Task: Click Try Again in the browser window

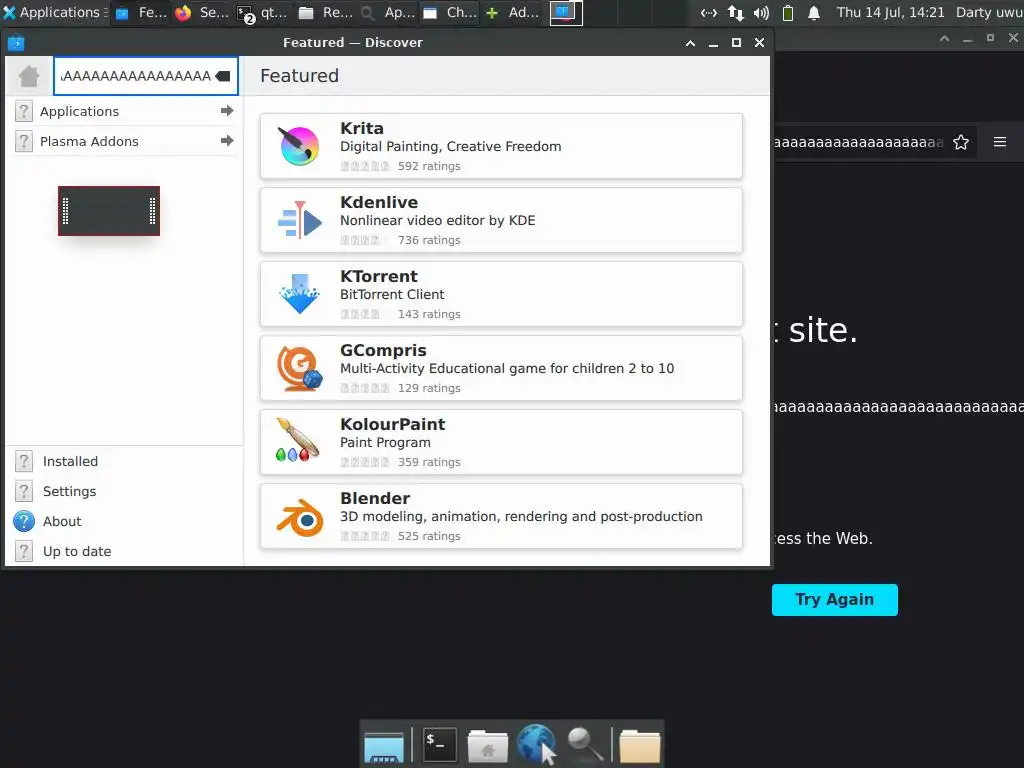Action: click(x=835, y=600)
